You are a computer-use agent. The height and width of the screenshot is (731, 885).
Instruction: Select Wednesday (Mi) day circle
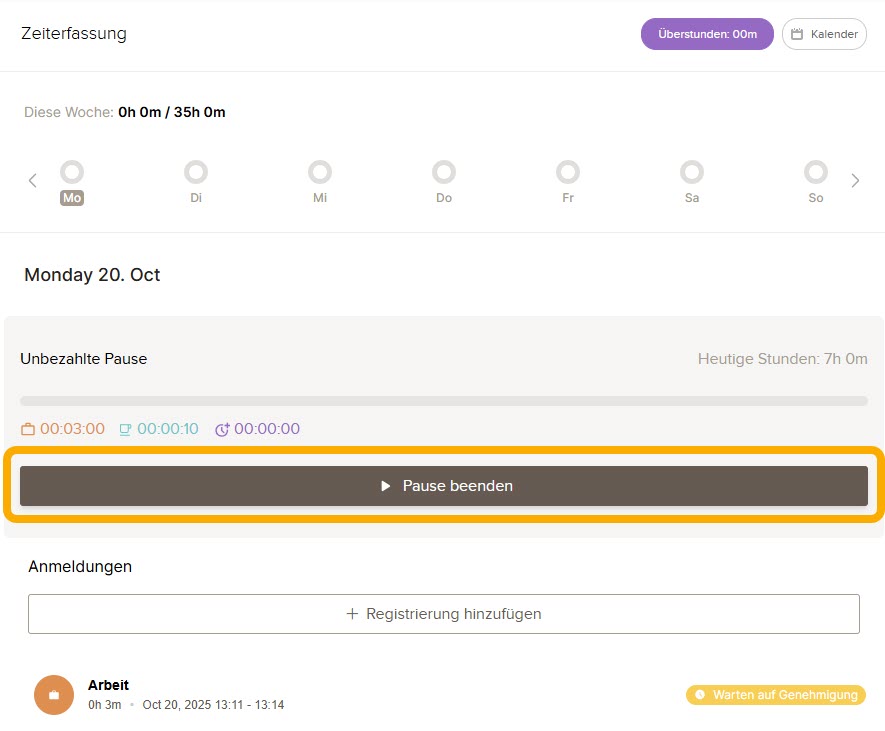tap(320, 172)
